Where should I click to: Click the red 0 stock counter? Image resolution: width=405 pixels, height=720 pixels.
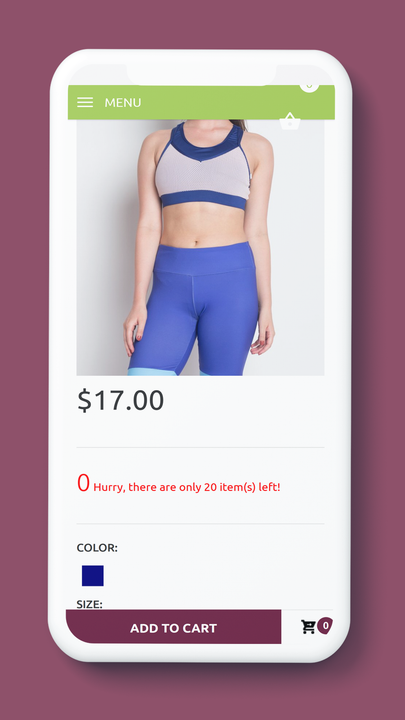pyautogui.click(x=83, y=483)
